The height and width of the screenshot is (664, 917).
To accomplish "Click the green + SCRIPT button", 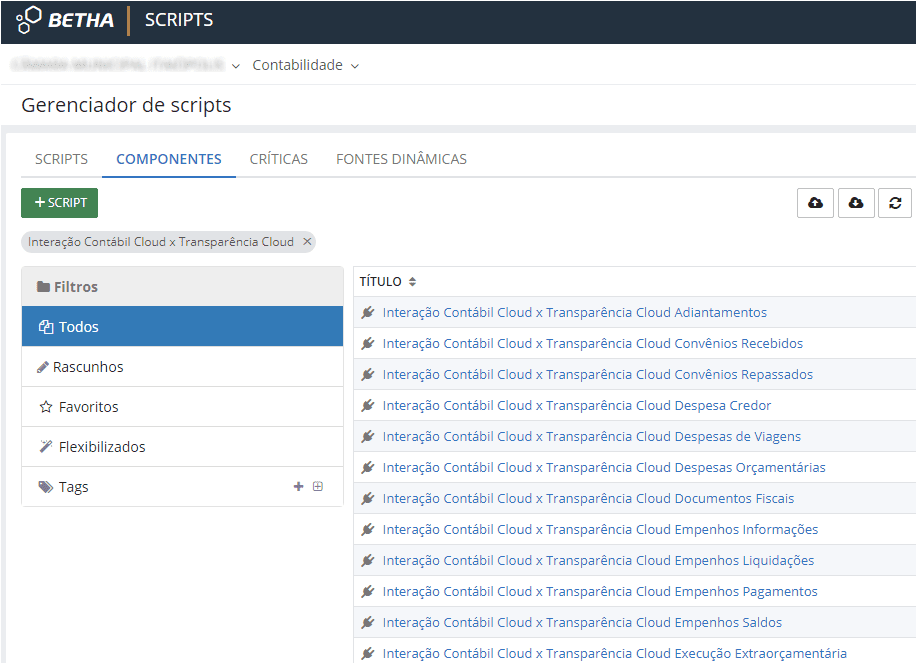I will 60,203.
